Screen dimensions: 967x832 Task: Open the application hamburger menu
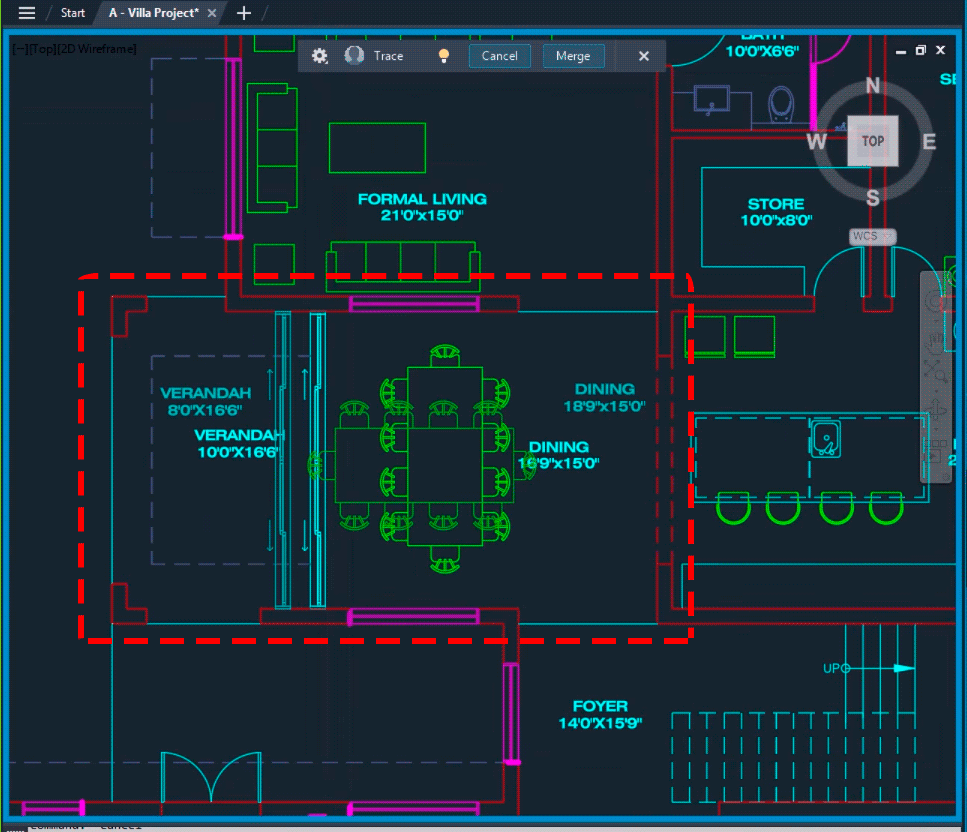26,13
